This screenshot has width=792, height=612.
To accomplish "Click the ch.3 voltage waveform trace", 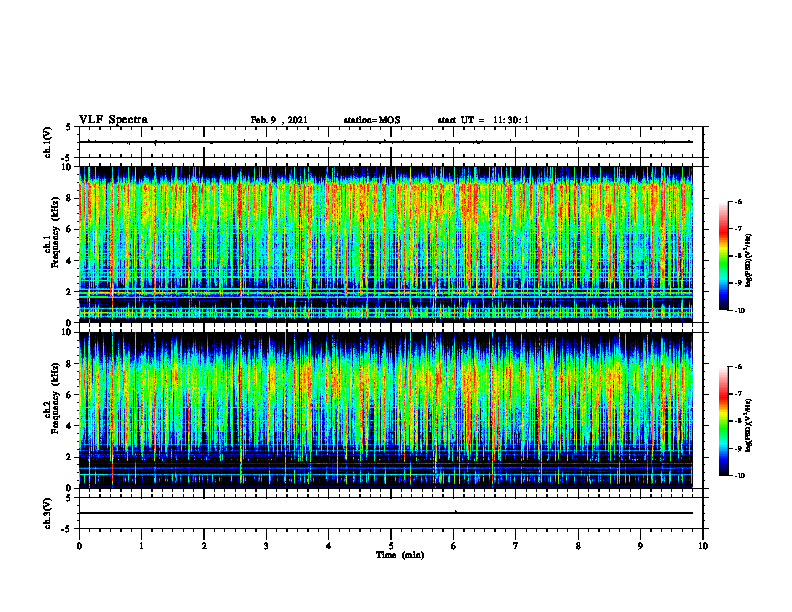I will (386, 513).
